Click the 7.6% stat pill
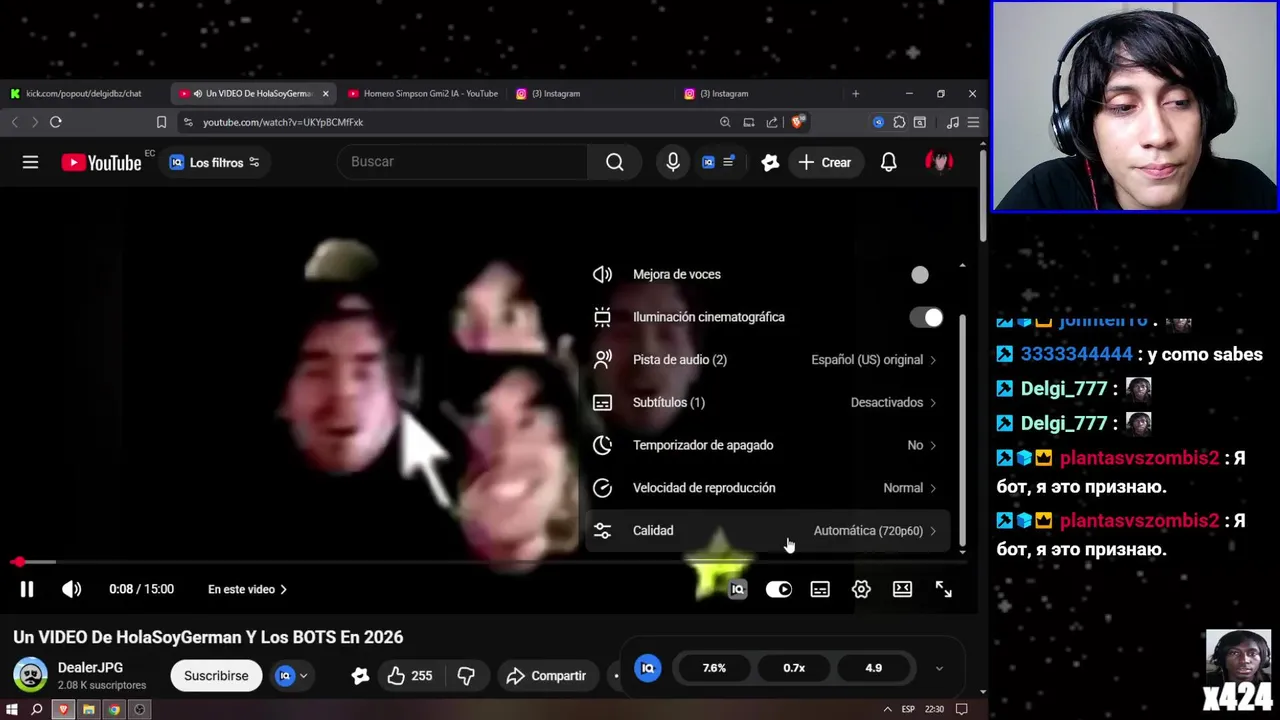This screenshot has height=720, width=1280. (714, 668)
